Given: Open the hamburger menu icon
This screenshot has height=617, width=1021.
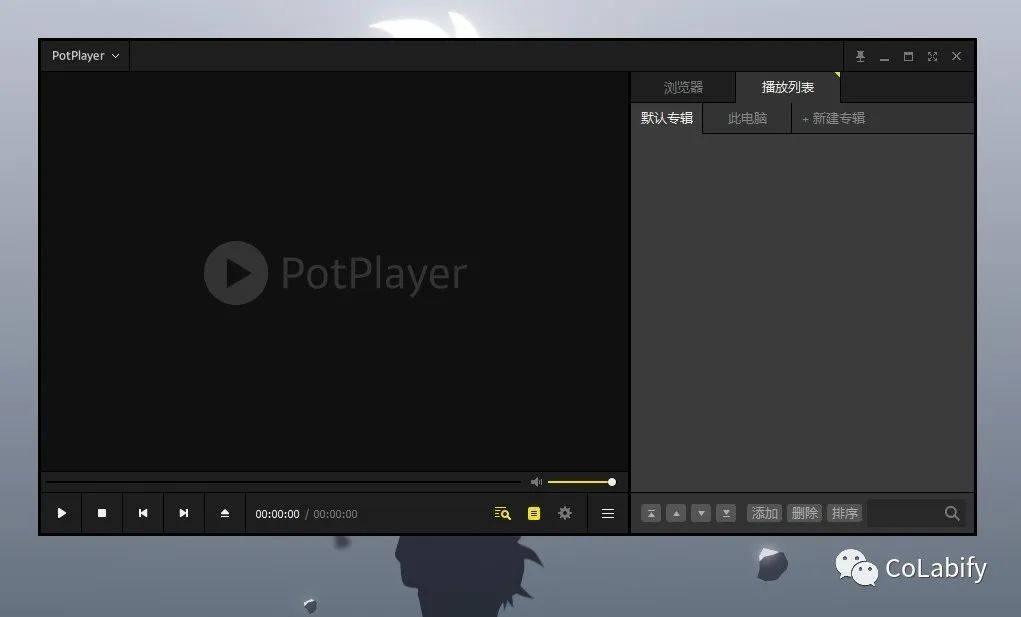Looking at the screenshot, I should pyautogui.click(x=607, y=512).
